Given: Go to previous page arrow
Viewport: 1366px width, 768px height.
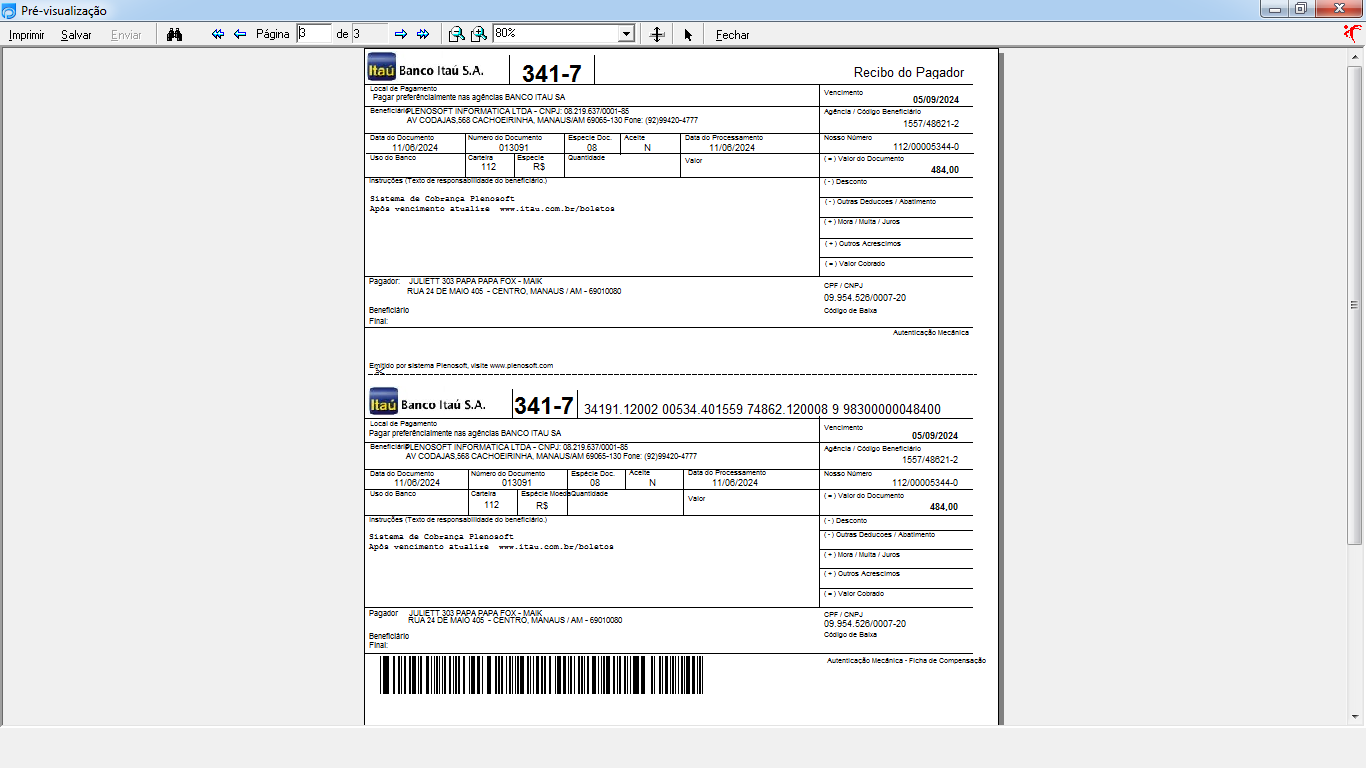Looking at the screenshot, I should [x=240, y=34].
